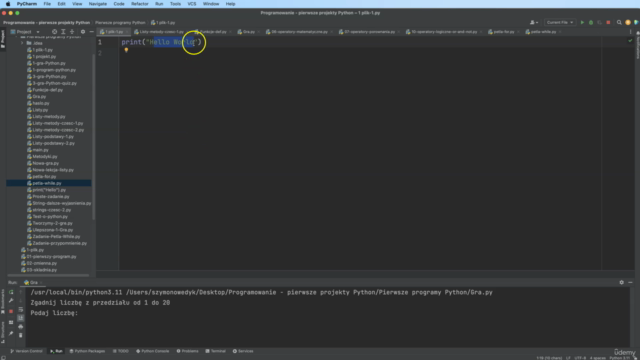Open Services tool window
This screenshot has width=640, height=360.
[x=243, y=351]
